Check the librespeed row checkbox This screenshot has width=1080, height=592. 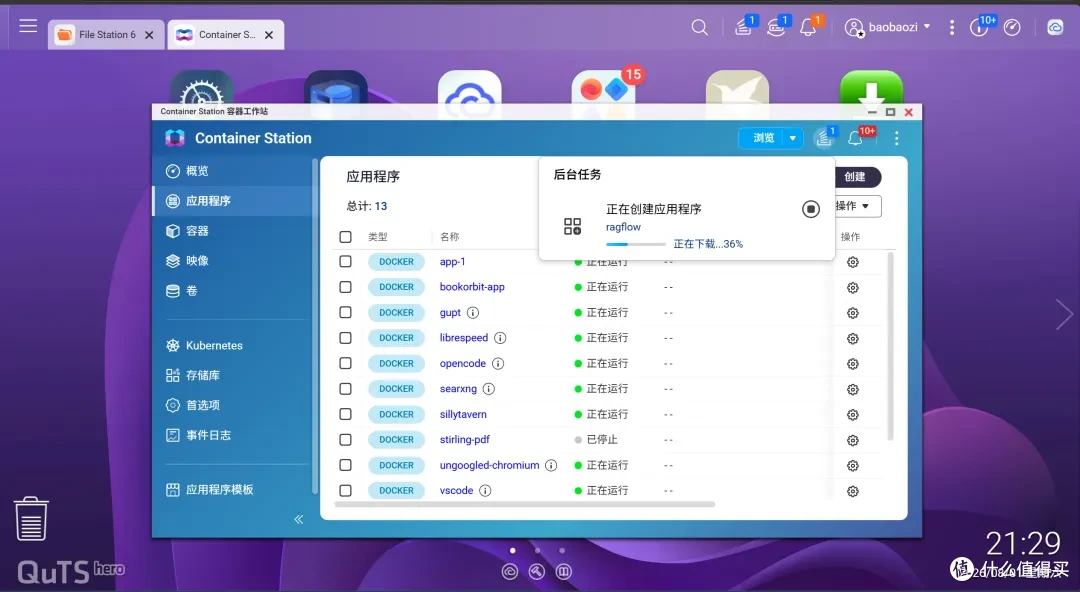[346, 338]
